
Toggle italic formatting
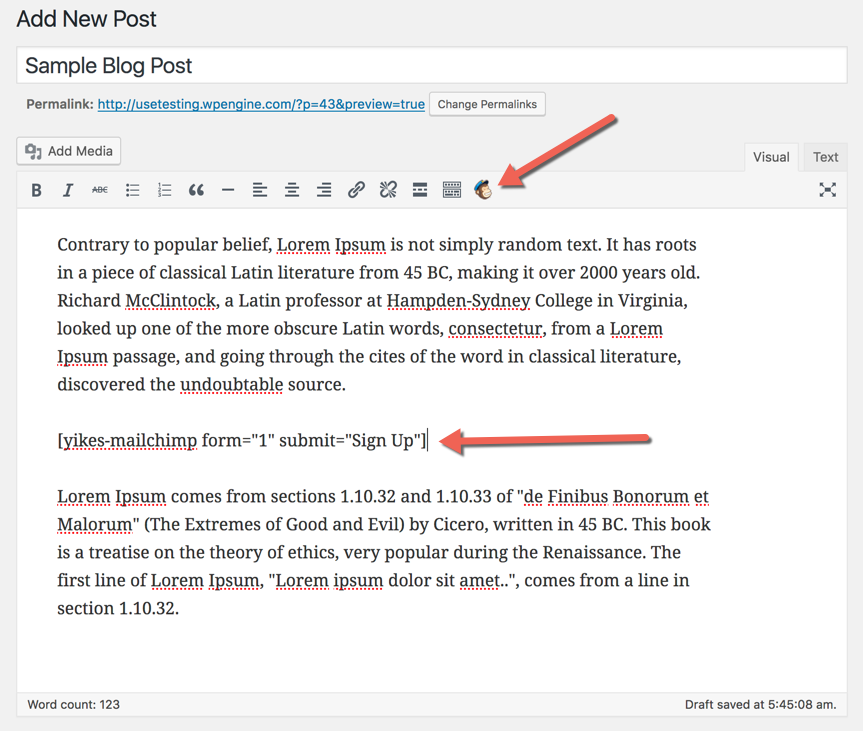[x=67, y=190]
